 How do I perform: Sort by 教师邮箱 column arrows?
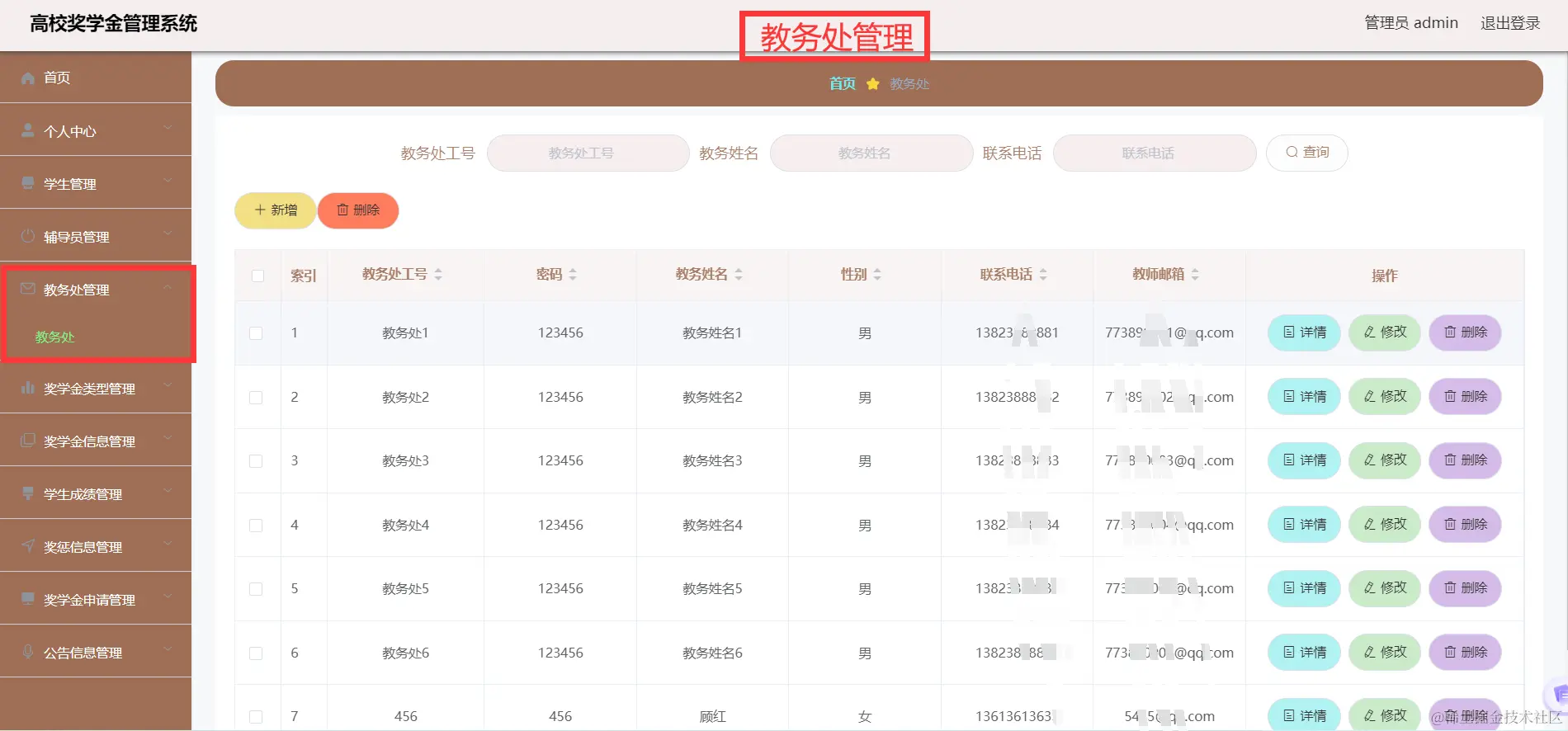coord(1195,274)
